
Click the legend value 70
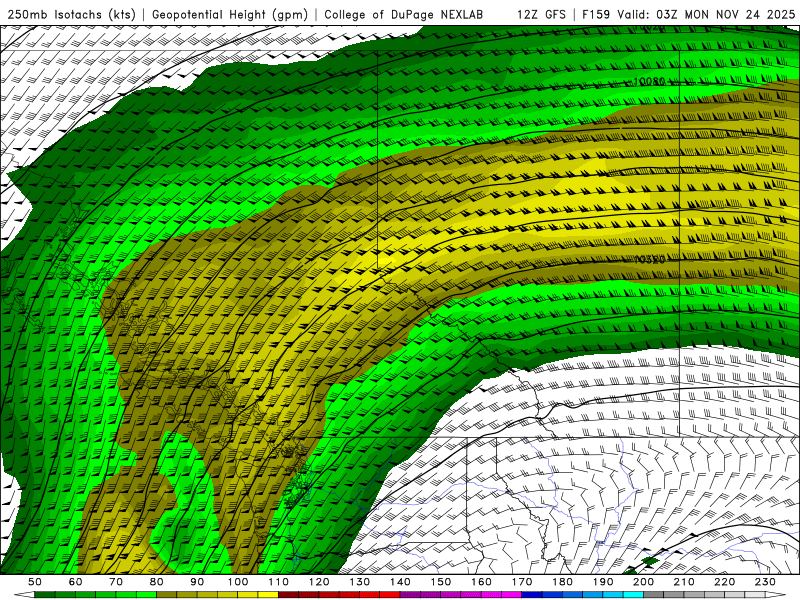[x=116, y=582]
